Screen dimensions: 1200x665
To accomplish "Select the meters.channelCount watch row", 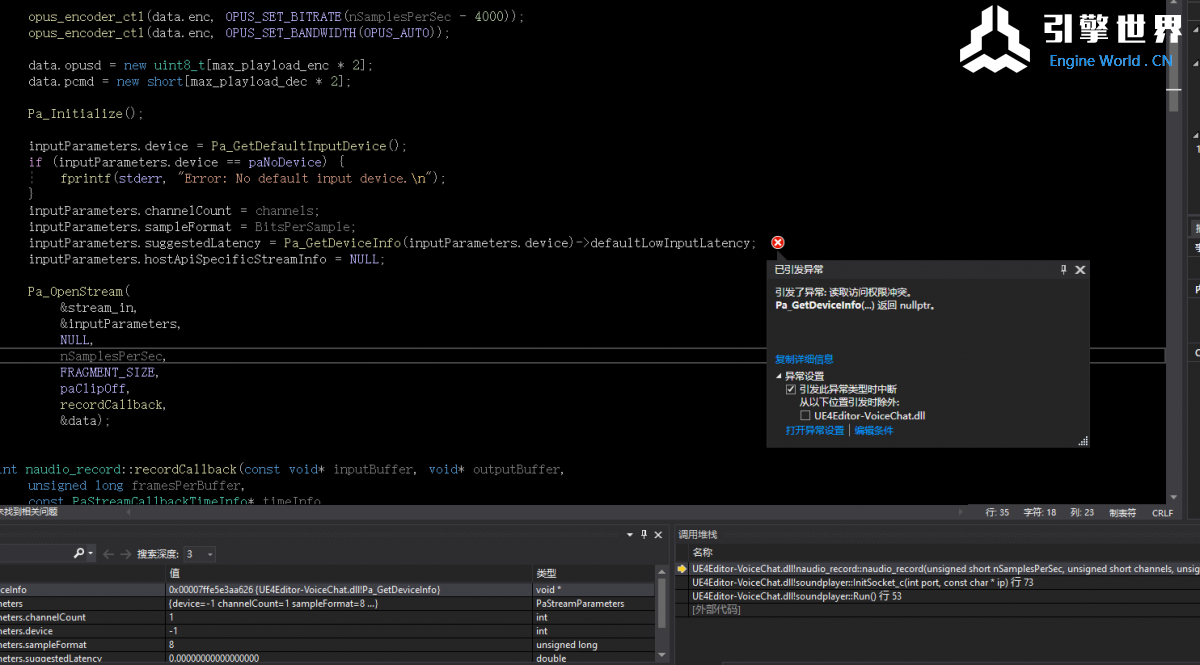I will (x=327, y=618).
